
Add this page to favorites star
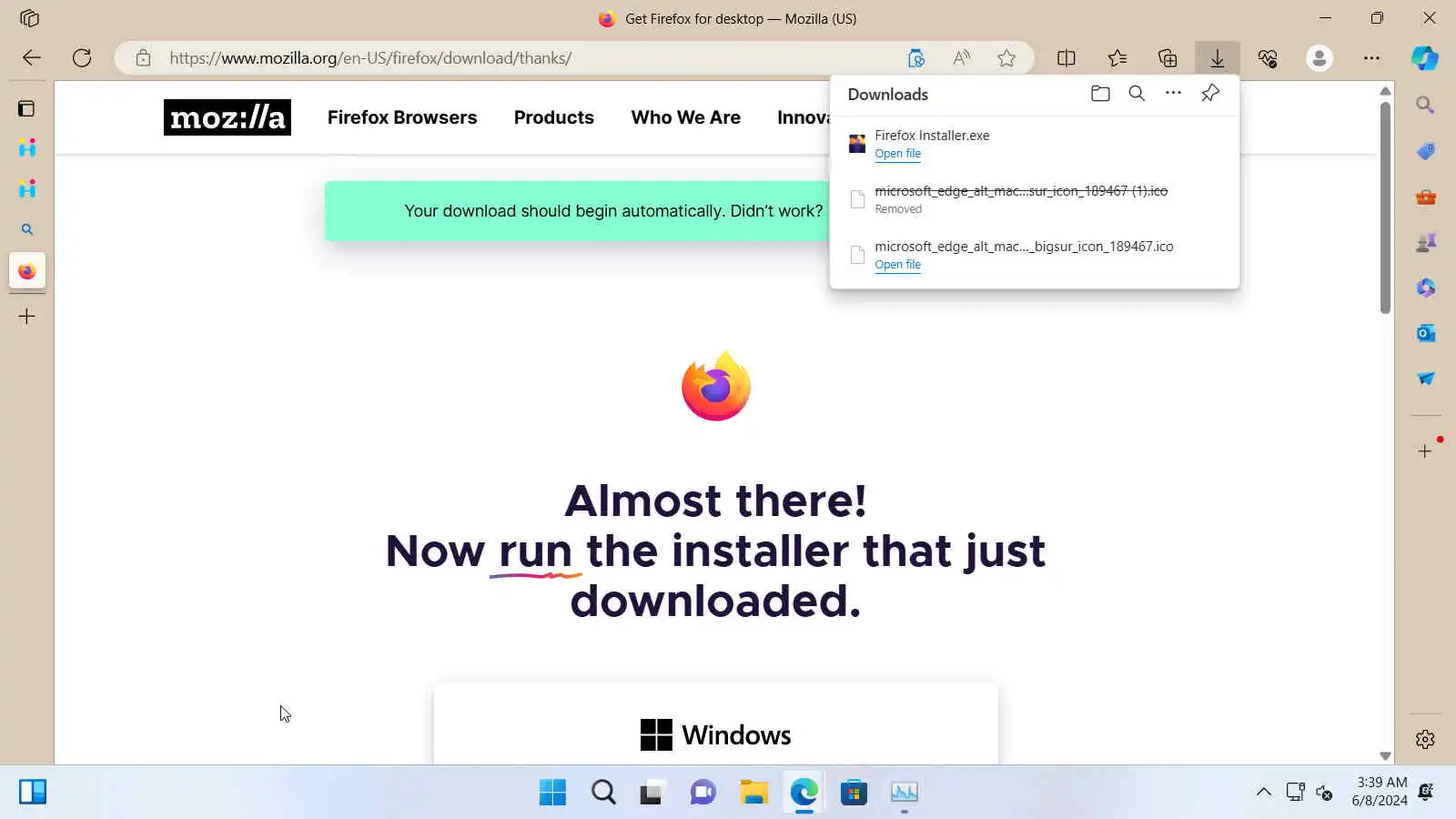[x=1006, y=58]
